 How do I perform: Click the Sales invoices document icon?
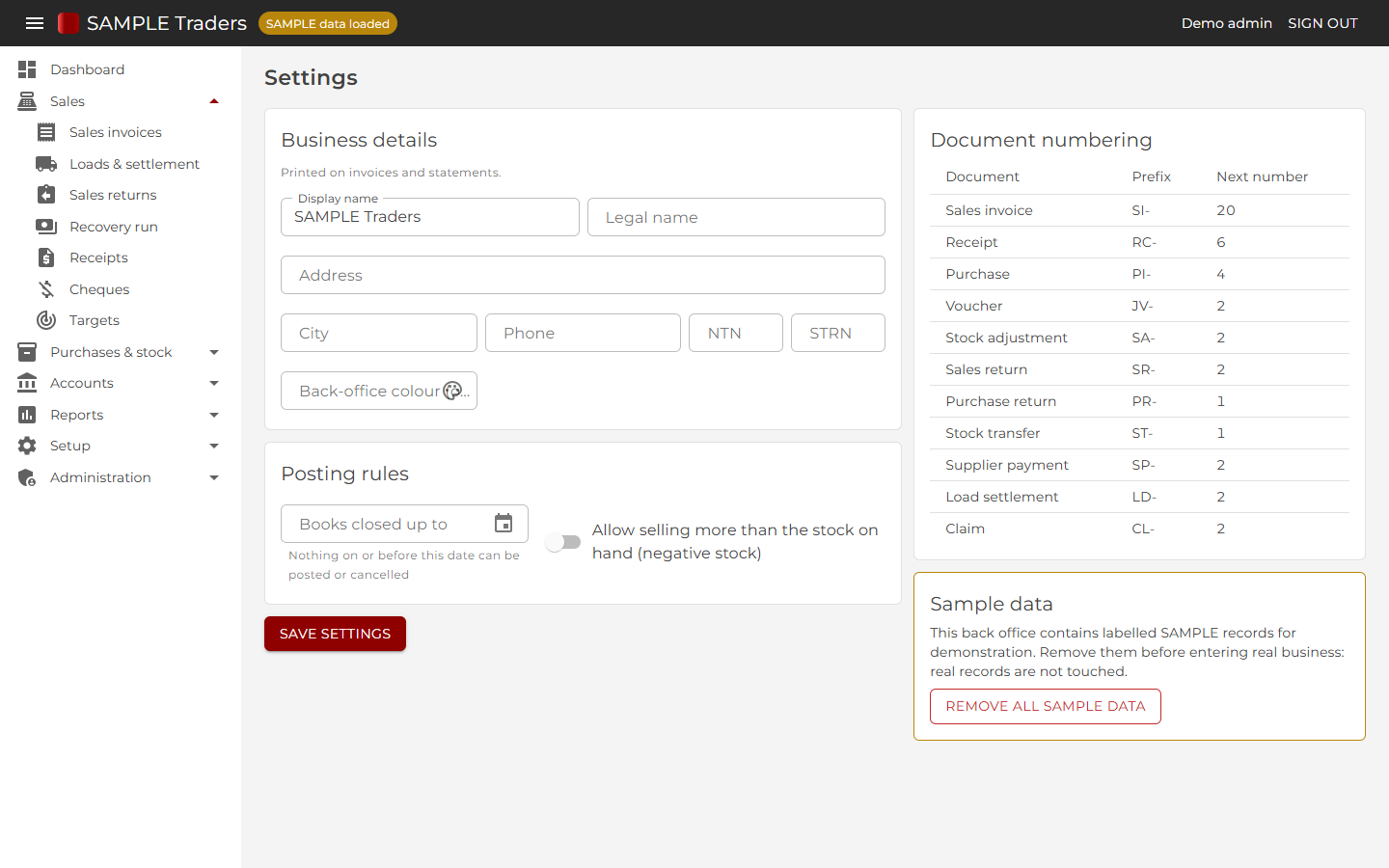click(46, 132)
